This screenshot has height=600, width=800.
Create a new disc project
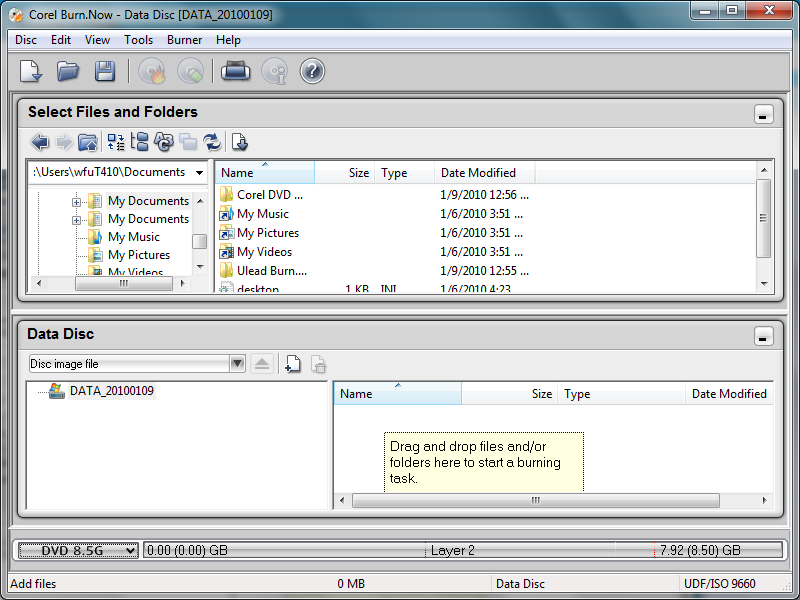point(31,71)
